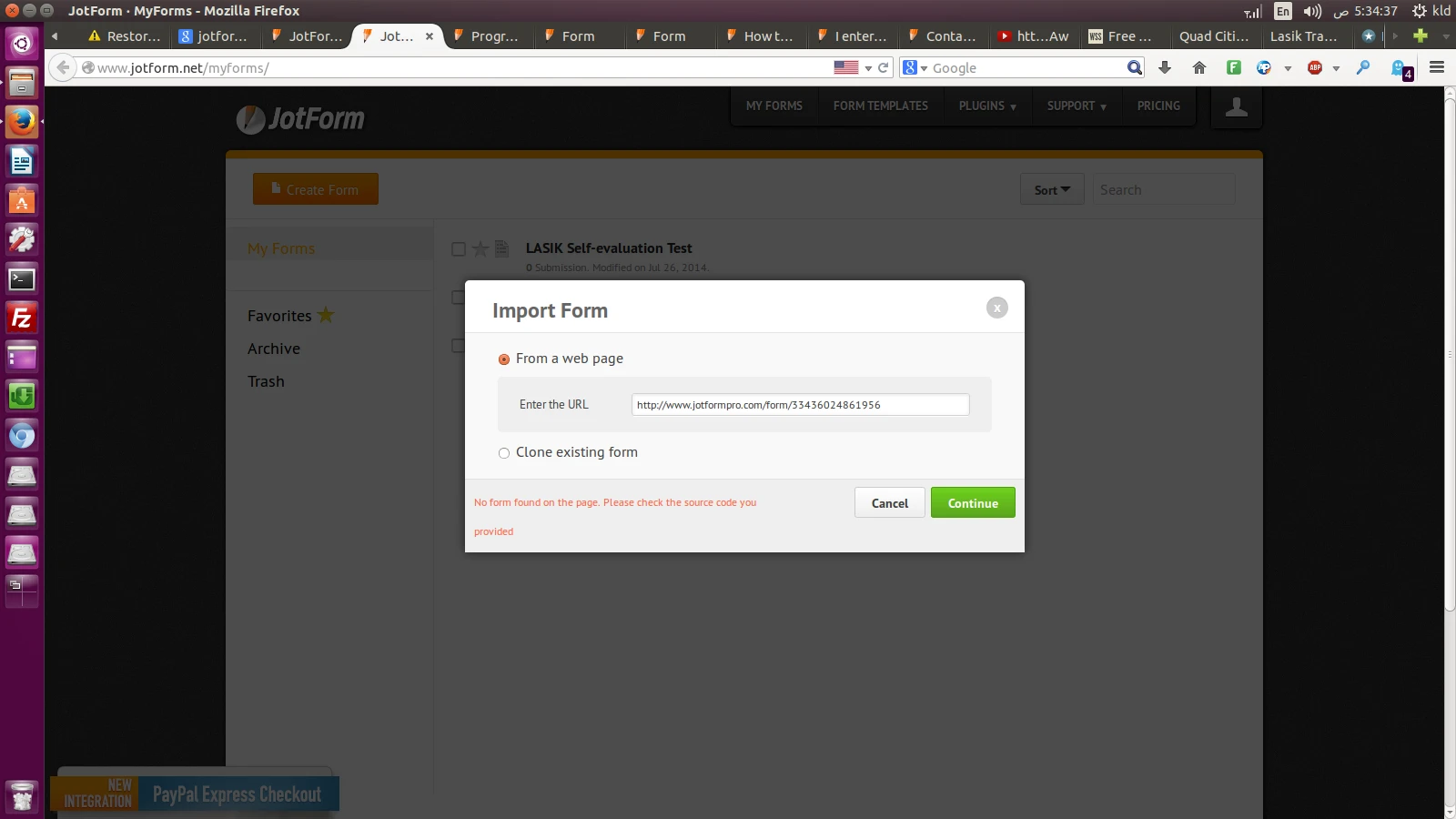This screenshot has height=819, width=1456.
Task: Cancel the Import Form dialog
Action: [889, 502]
